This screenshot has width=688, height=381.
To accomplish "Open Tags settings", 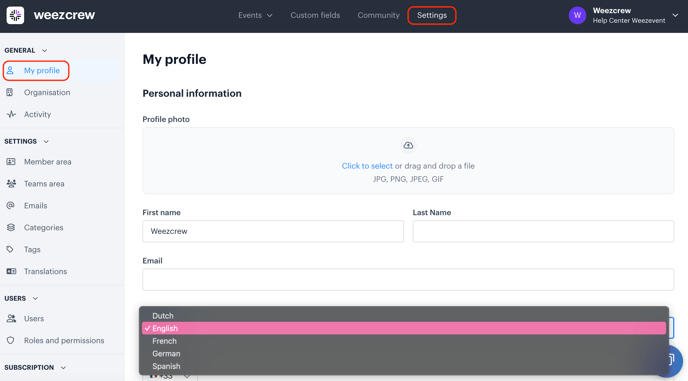I will pyautogui.click(x=32, y=250).
